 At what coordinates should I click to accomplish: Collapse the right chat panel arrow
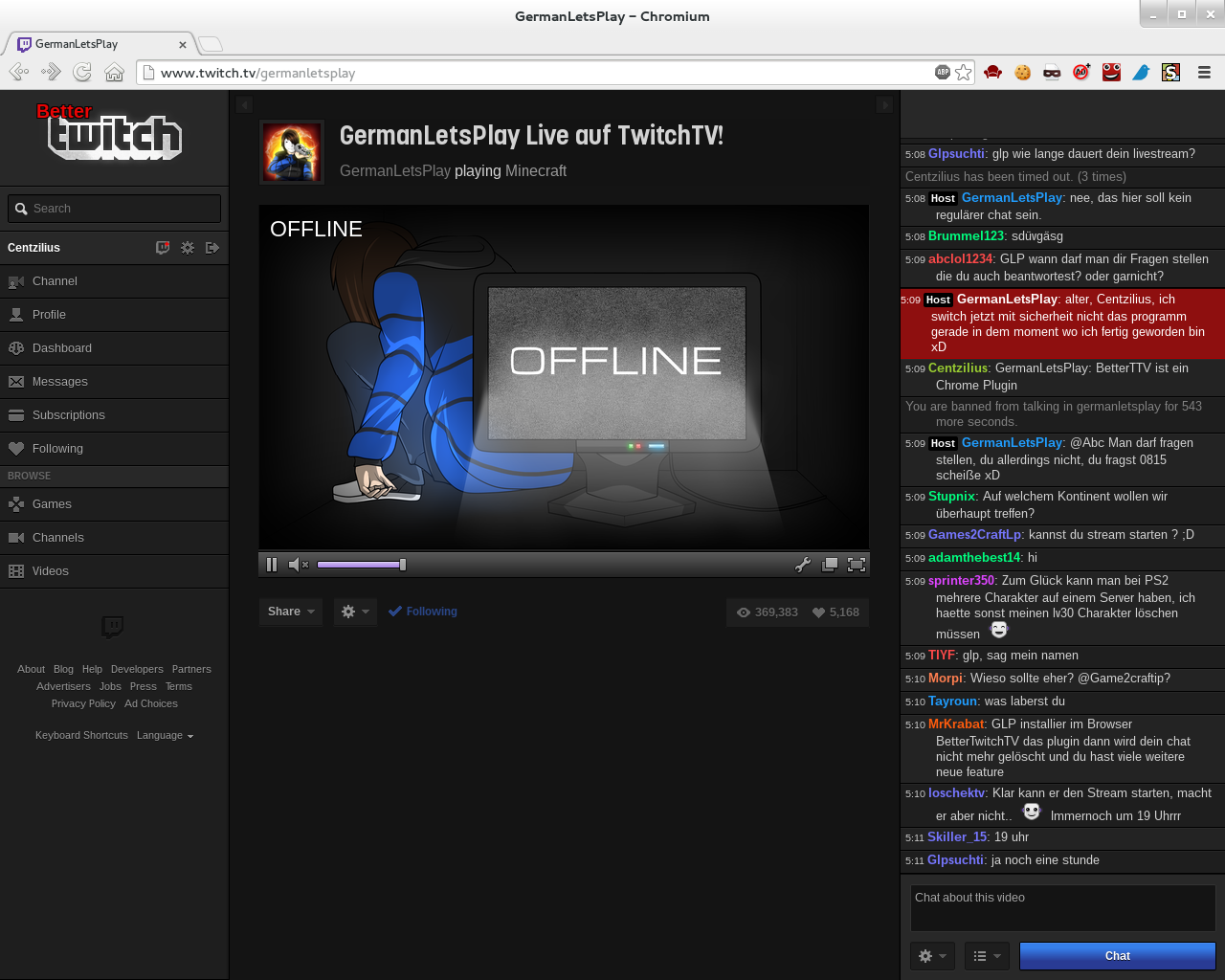point(884,104)
